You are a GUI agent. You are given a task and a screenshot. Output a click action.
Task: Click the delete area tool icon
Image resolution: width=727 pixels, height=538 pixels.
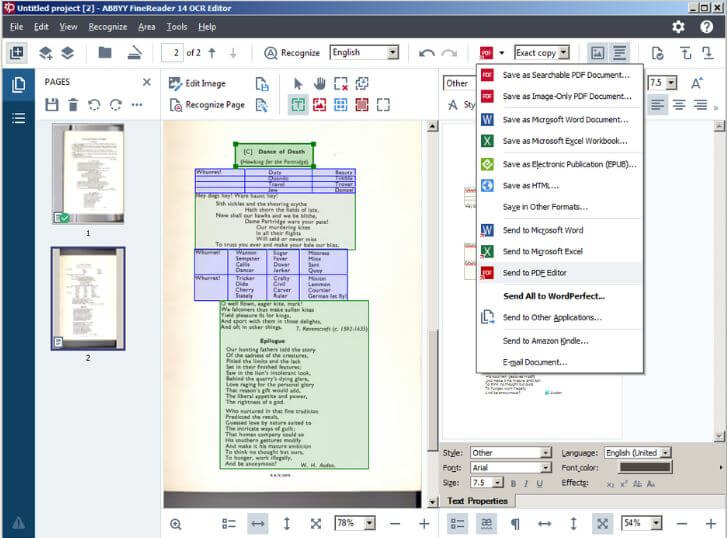click(341, 83)
